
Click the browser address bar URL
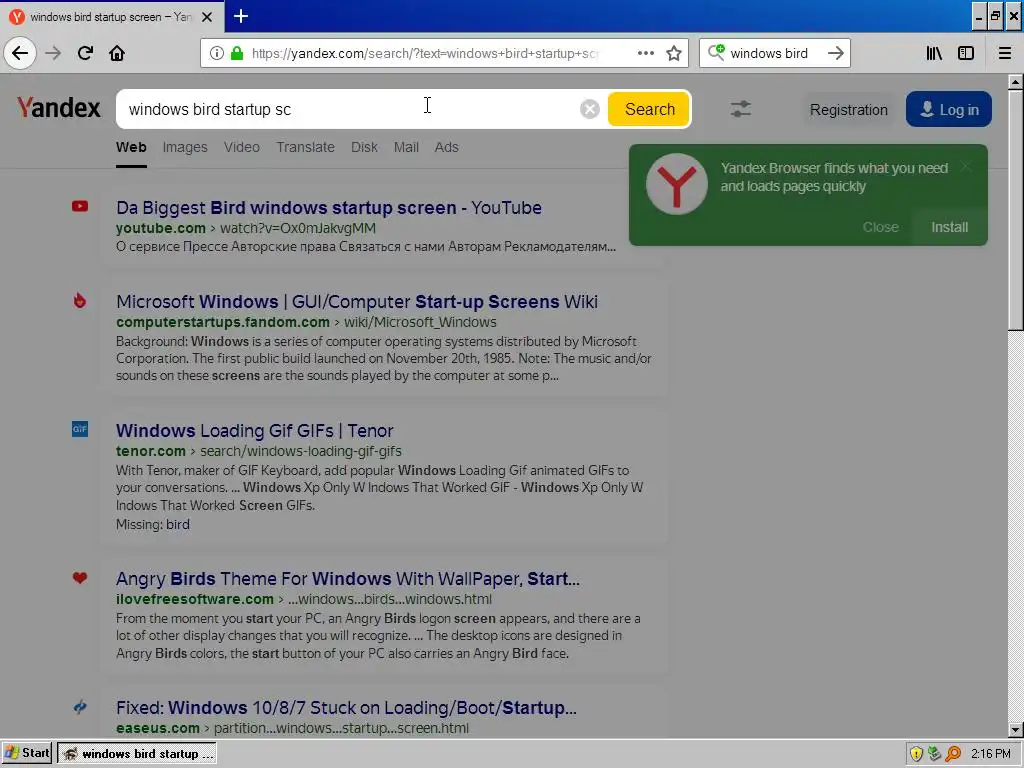click(424, 54)
